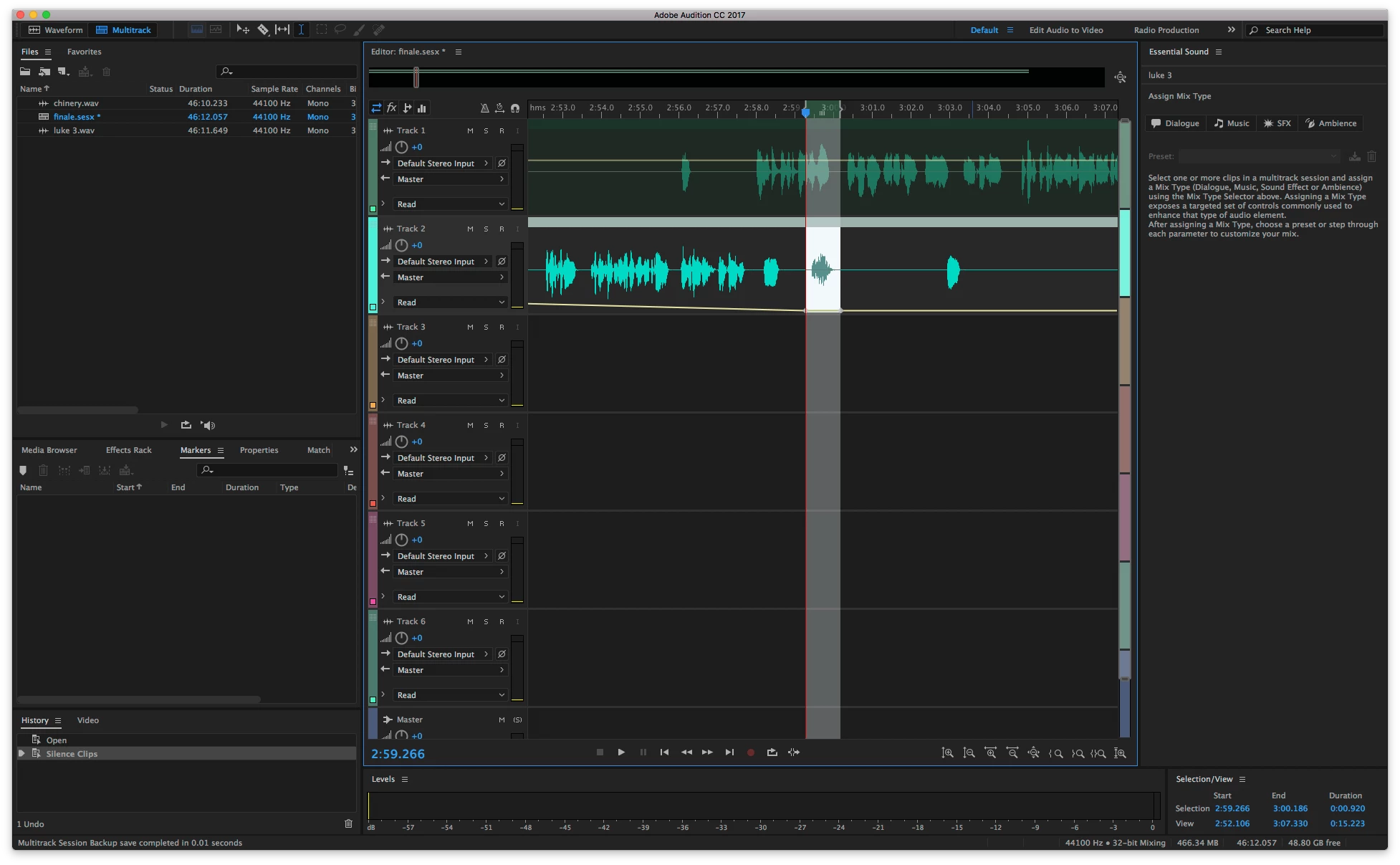Click the Zoom Out Full icon
This screenshot has width=1400, height=865.
1033,753
